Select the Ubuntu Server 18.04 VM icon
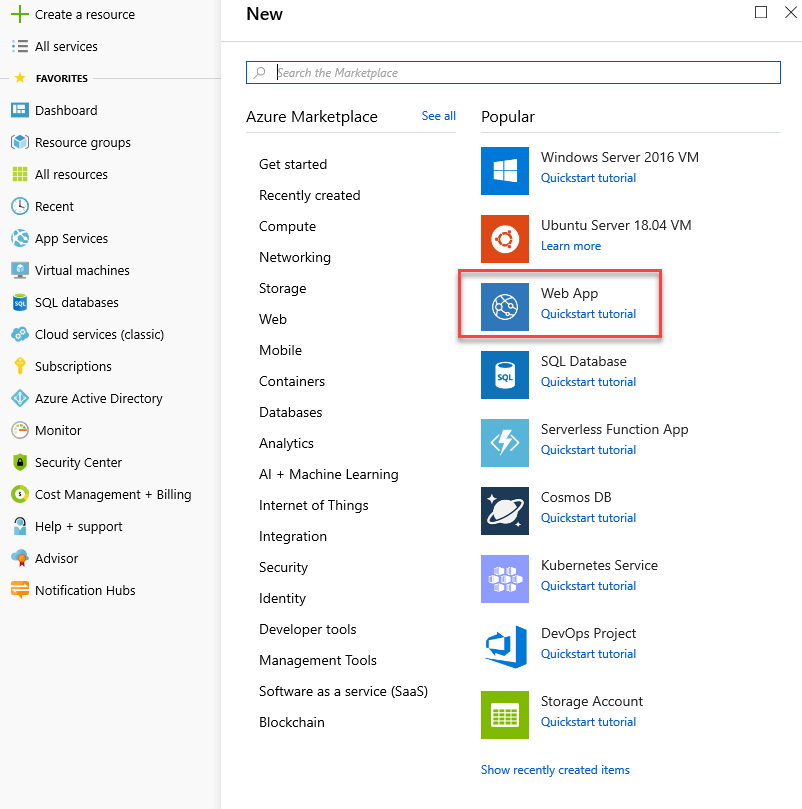802x809 pixels. pyautogui.click(x=505, y=239)
